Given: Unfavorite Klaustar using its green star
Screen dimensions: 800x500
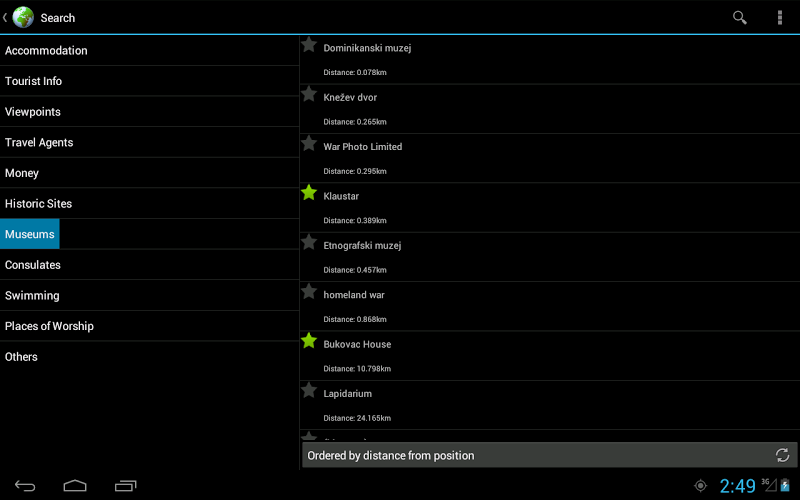Looking at the screenshot, I should (309, 193).
